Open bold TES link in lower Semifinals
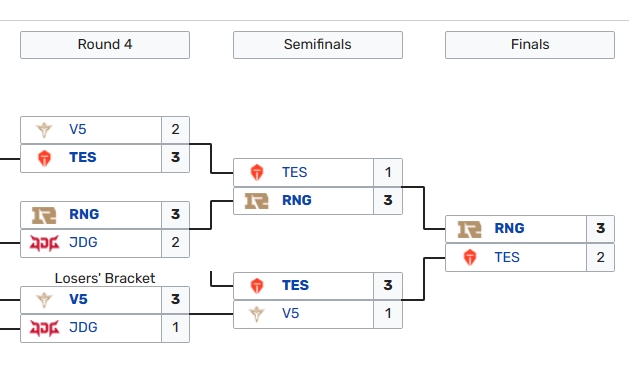This screenshot has width=629, height=381. pos(295,285)
